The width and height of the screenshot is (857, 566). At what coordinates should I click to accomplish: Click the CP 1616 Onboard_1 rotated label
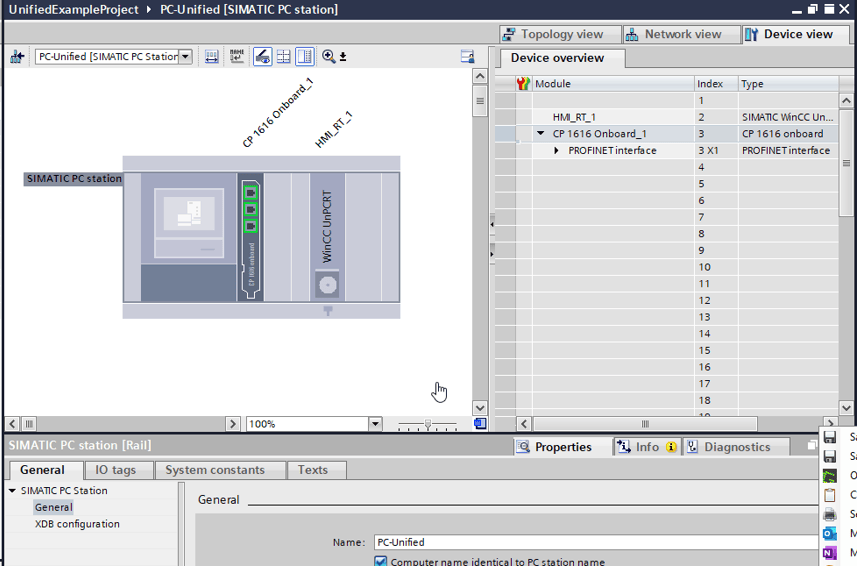click(277, 114)
